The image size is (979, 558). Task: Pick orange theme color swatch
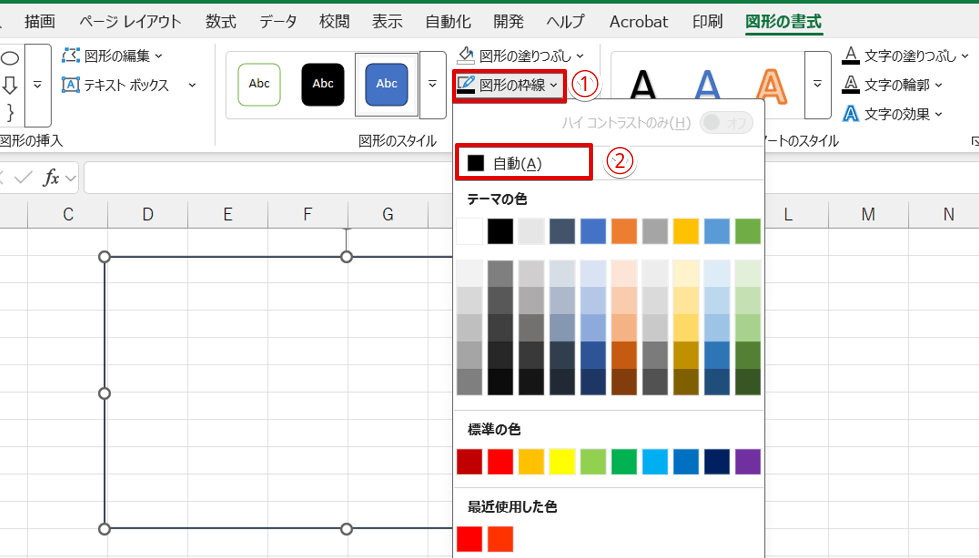pos(624,232)
